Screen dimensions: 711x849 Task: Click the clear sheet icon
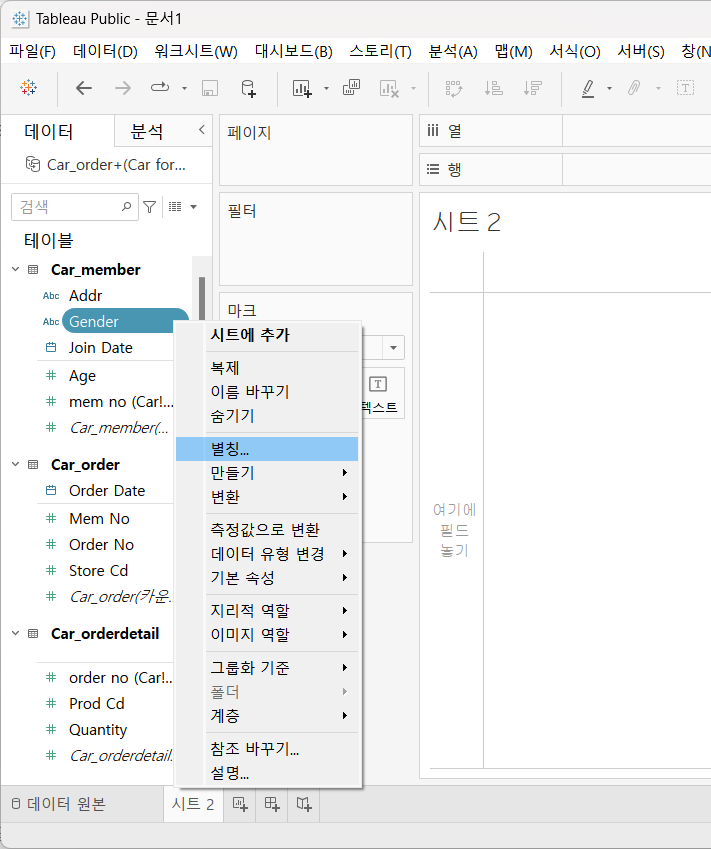389,88
